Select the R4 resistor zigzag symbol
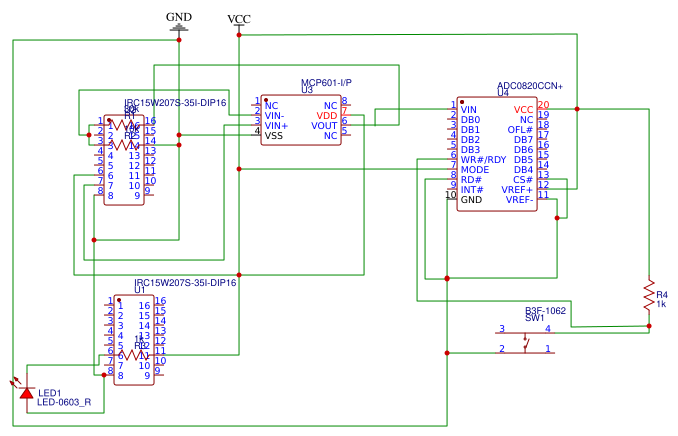The width and height of the screenshot is (678, 436). [649, 294]
